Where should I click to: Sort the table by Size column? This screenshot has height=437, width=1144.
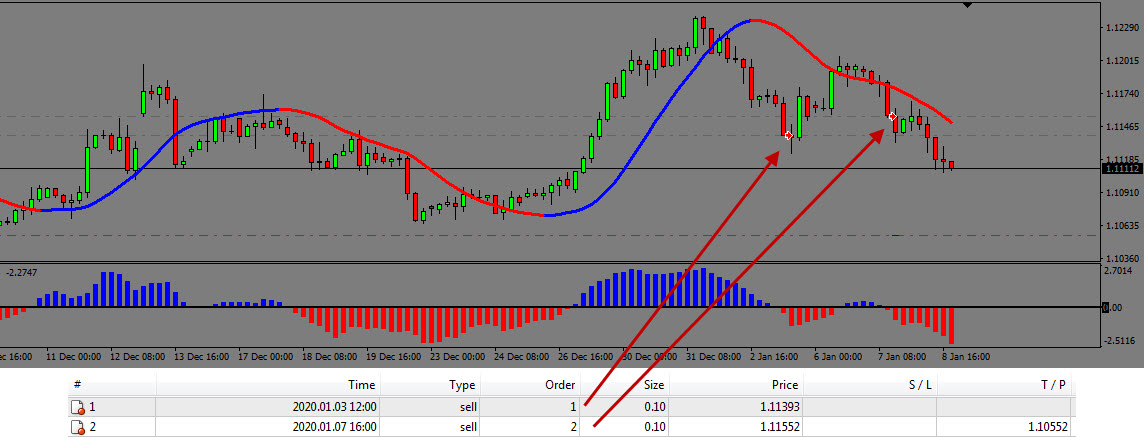click(x=653, y=385)
